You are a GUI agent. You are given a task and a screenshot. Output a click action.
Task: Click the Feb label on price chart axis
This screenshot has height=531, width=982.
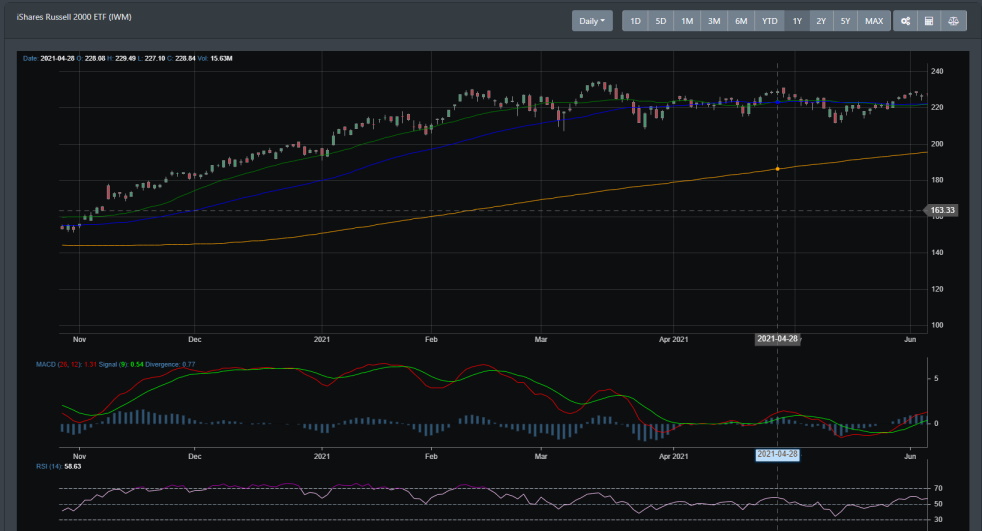pos(432,339)
